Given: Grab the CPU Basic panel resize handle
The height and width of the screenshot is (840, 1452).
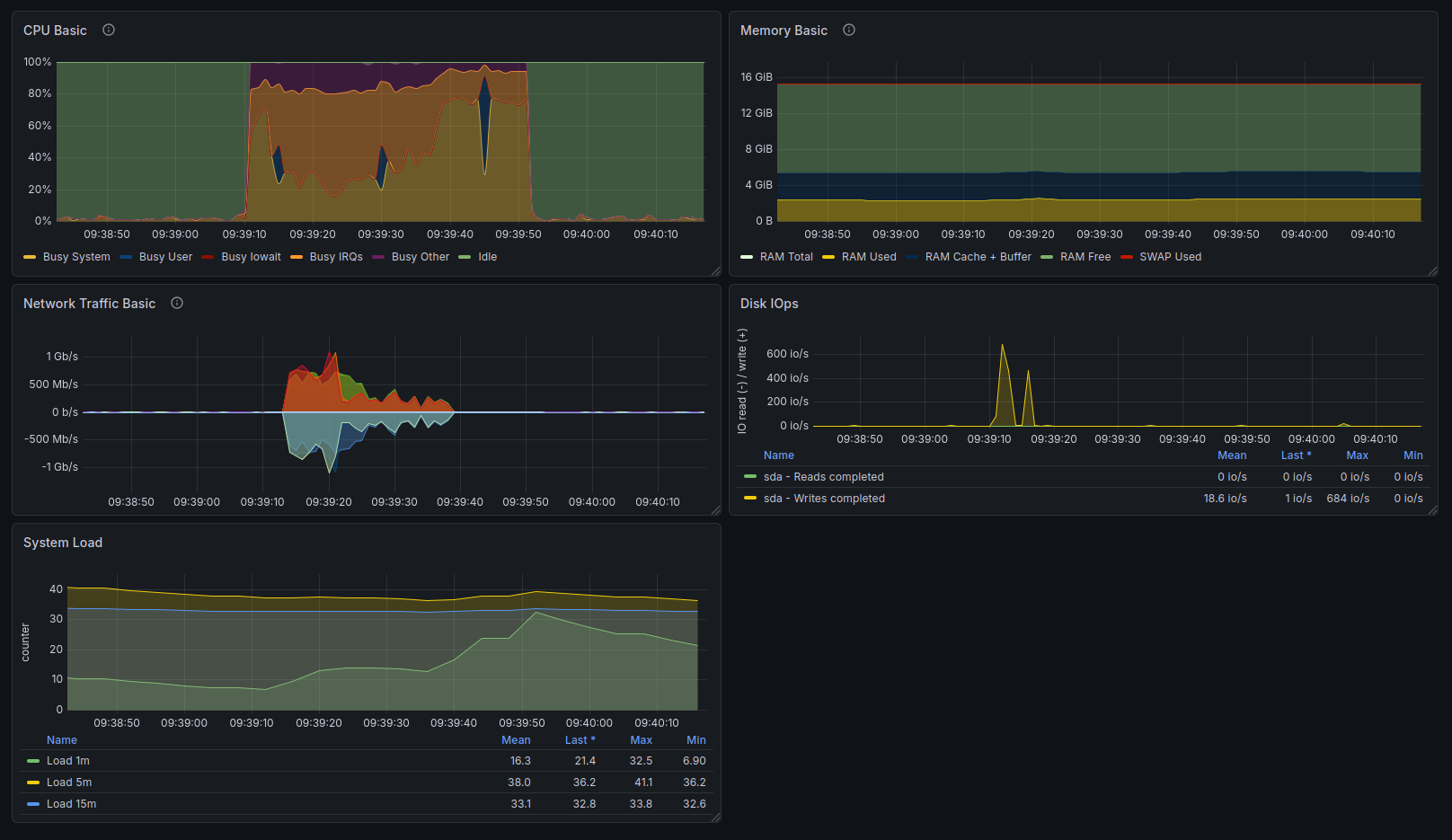Looking at the screenshot, I should coord(716,270).
